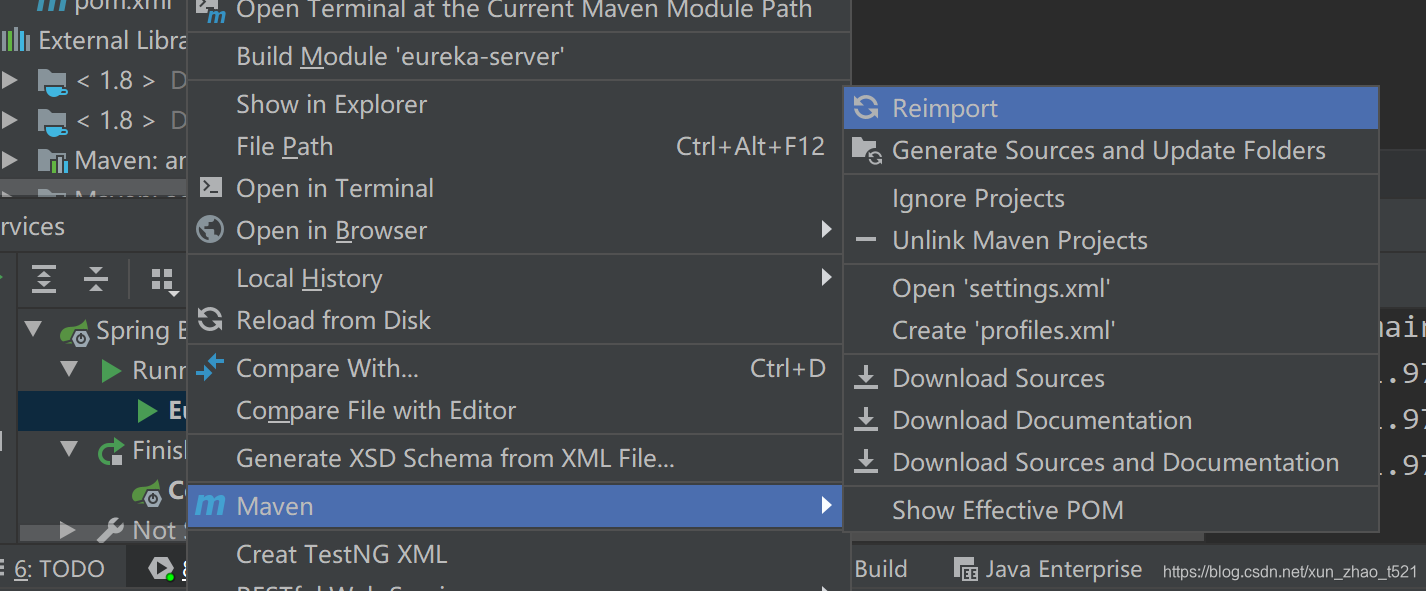This screenshot has height=591, width=1426.
Task: Select Ignore Projects
Action: click(1110, 198)
